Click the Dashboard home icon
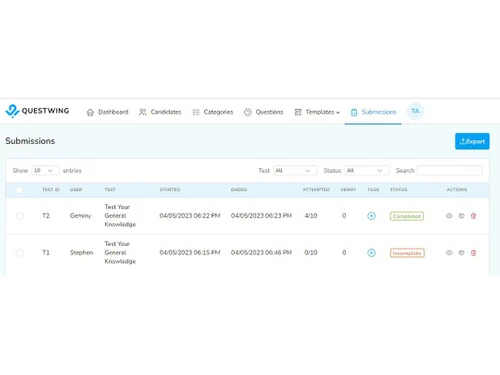Screen dimensions: 500x375 click(x=90, y=112)
